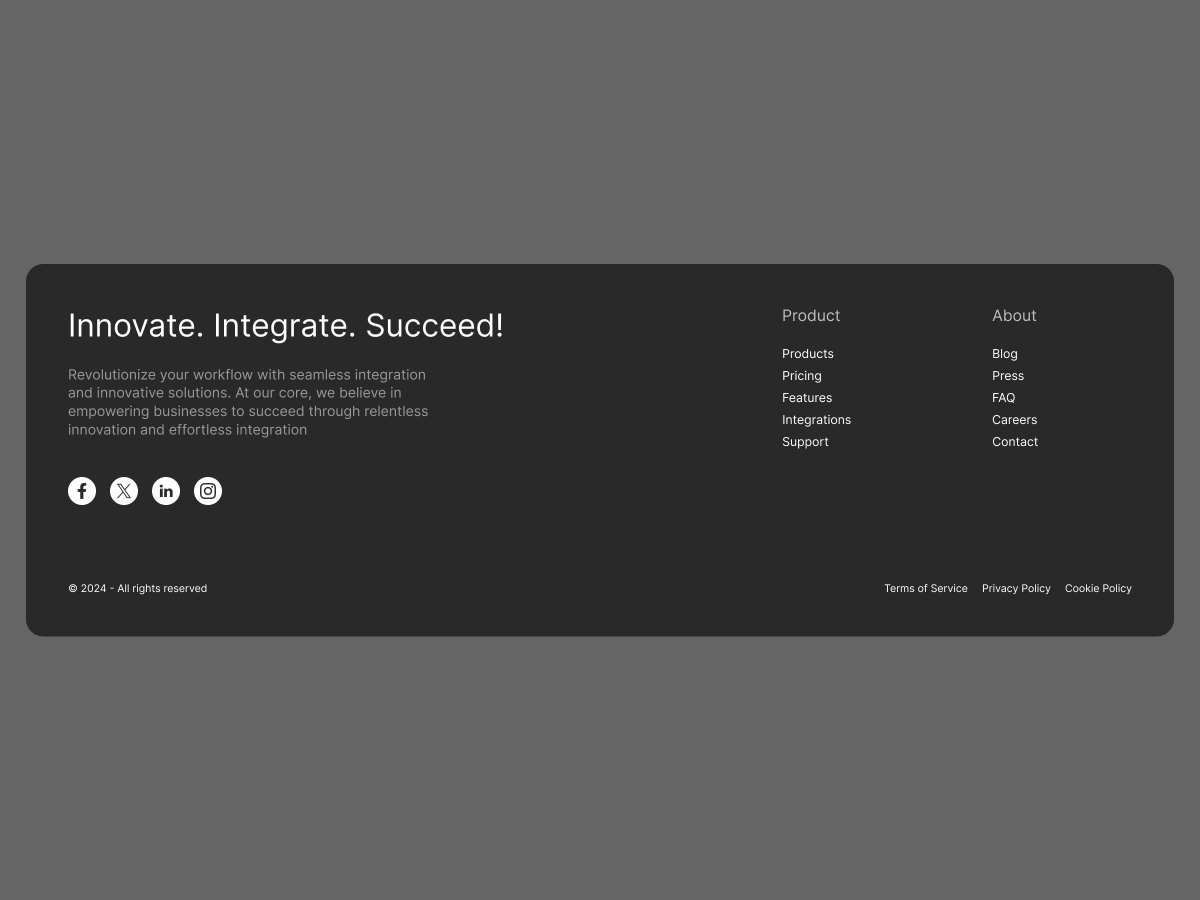Open the Pricing link
The image size is (1200, 900).
[802, 376]
